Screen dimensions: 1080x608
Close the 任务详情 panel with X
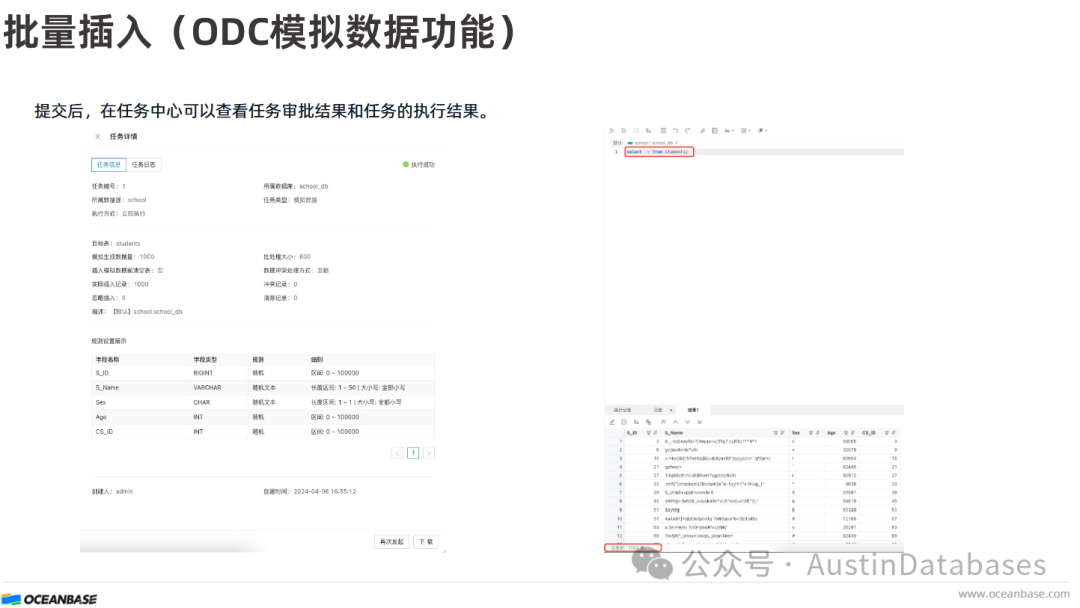point(97,136)
